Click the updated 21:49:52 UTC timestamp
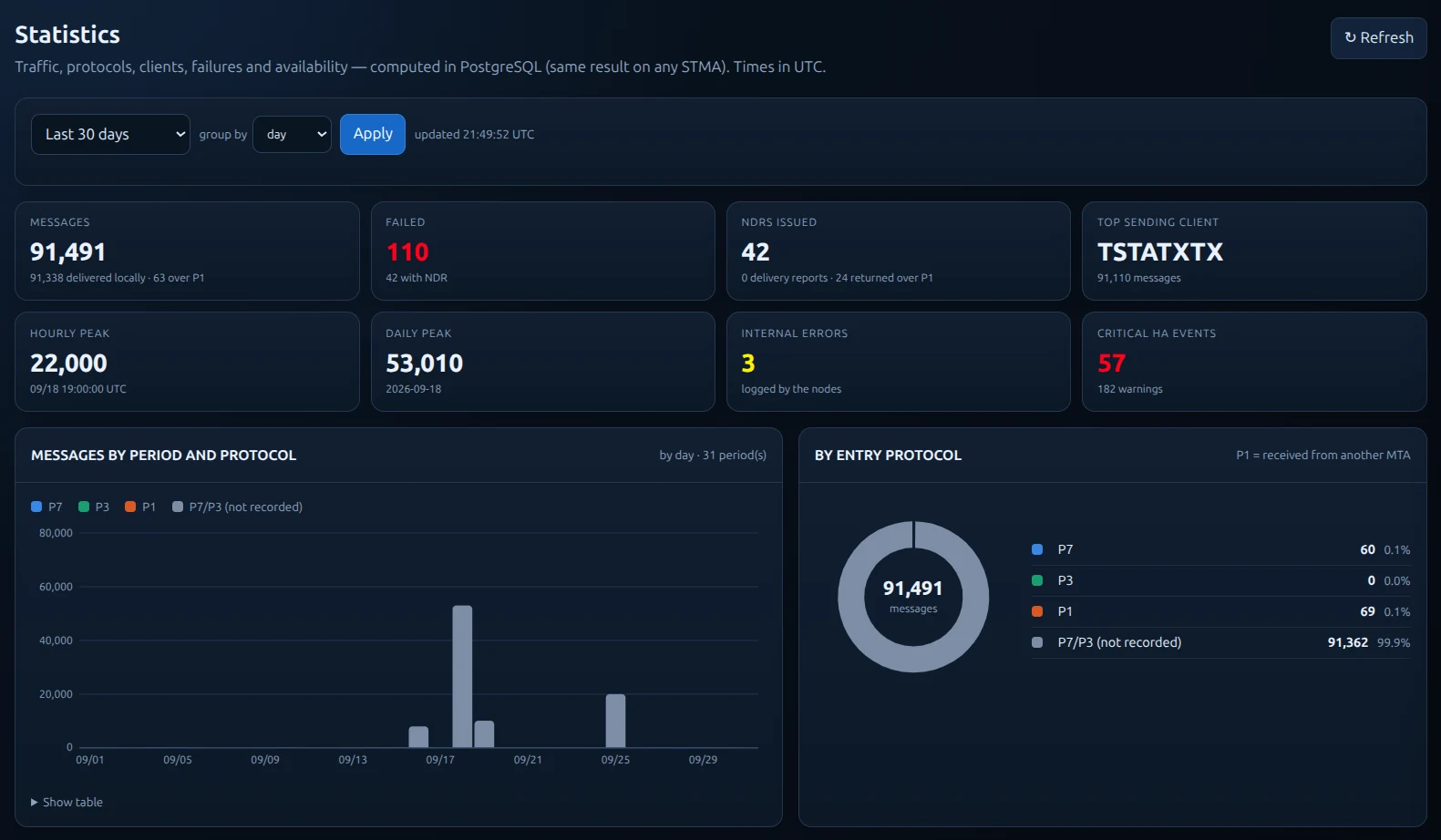 [x=475, y=135]
